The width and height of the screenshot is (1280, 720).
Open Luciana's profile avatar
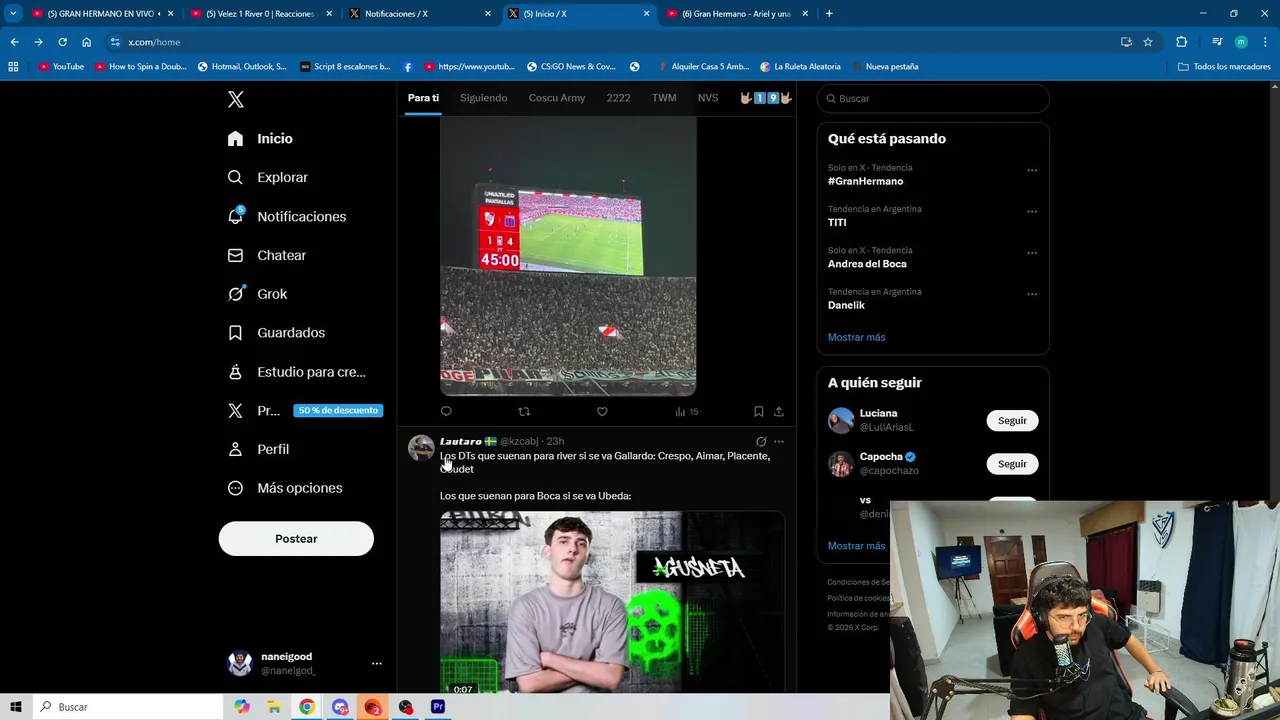(841, 420)
